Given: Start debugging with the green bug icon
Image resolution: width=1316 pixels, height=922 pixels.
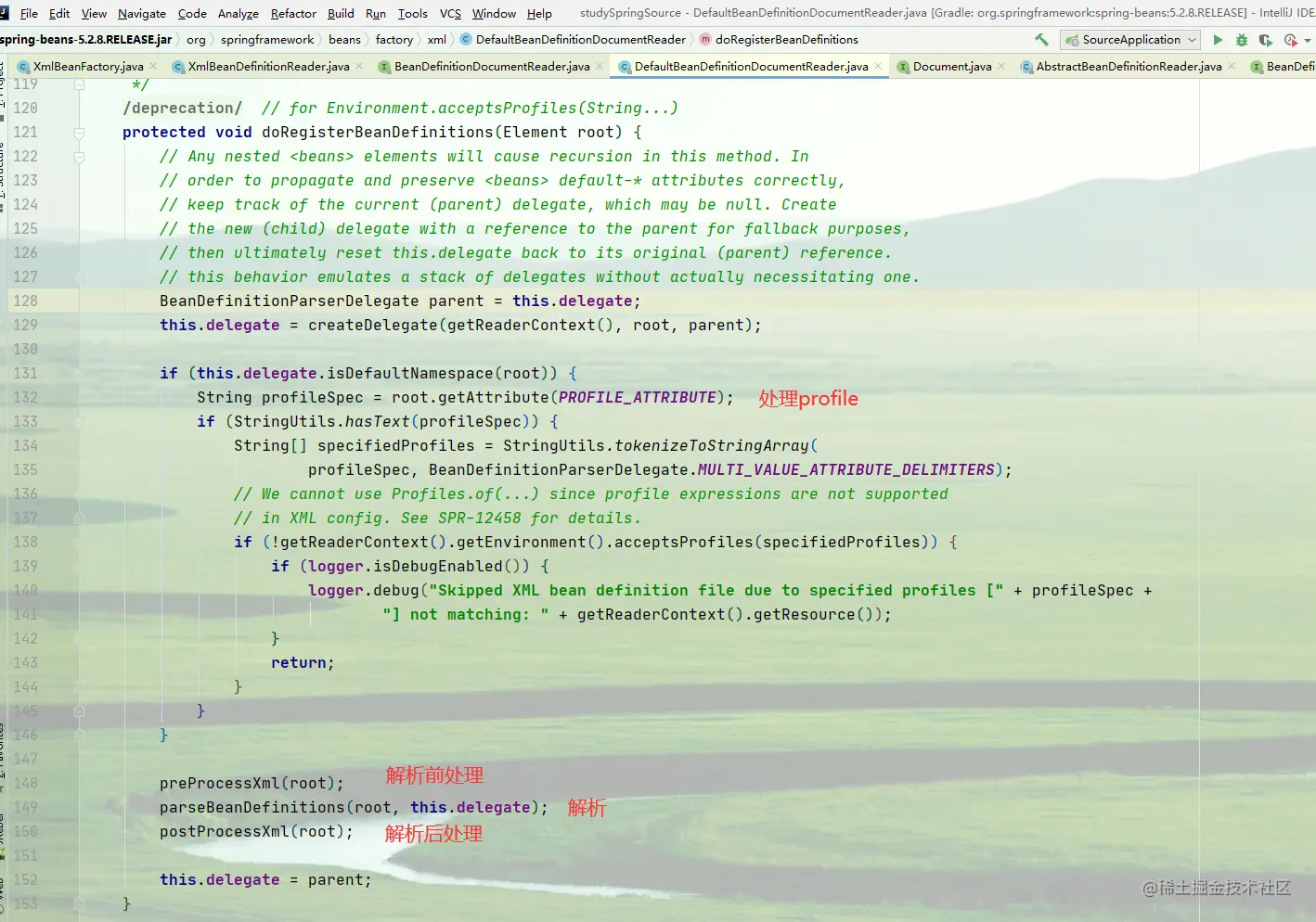Looking at the screenshot, I should coord(1242,40).
